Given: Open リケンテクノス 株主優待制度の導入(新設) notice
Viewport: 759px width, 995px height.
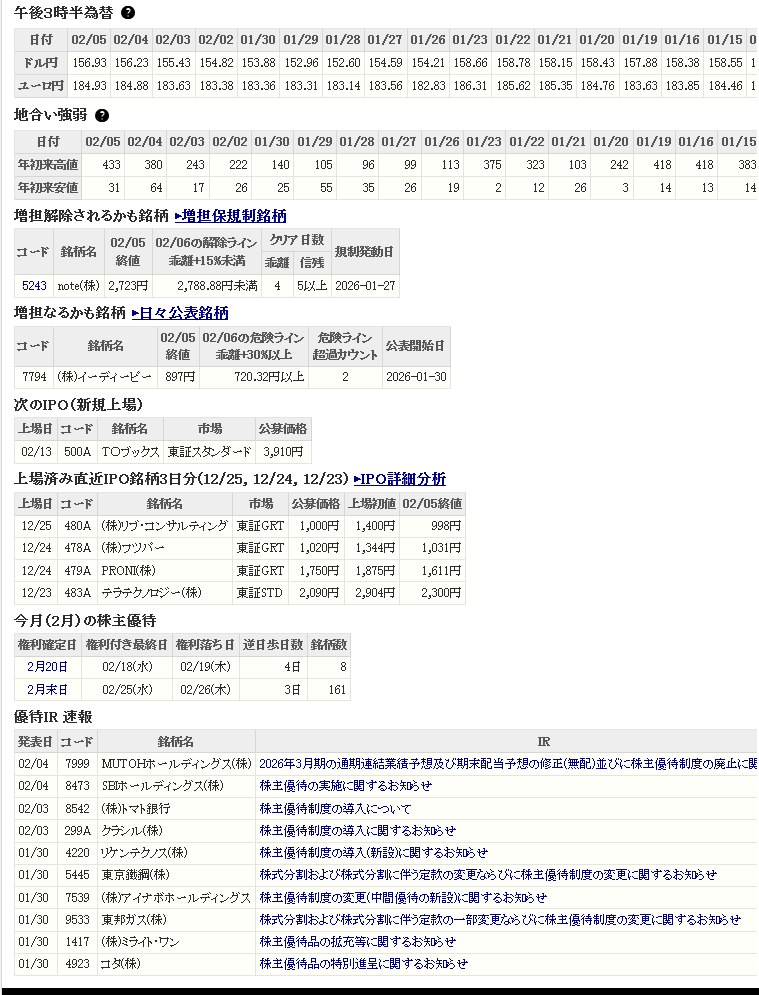Looking at the screenshot, I should [x=373, y=853].
